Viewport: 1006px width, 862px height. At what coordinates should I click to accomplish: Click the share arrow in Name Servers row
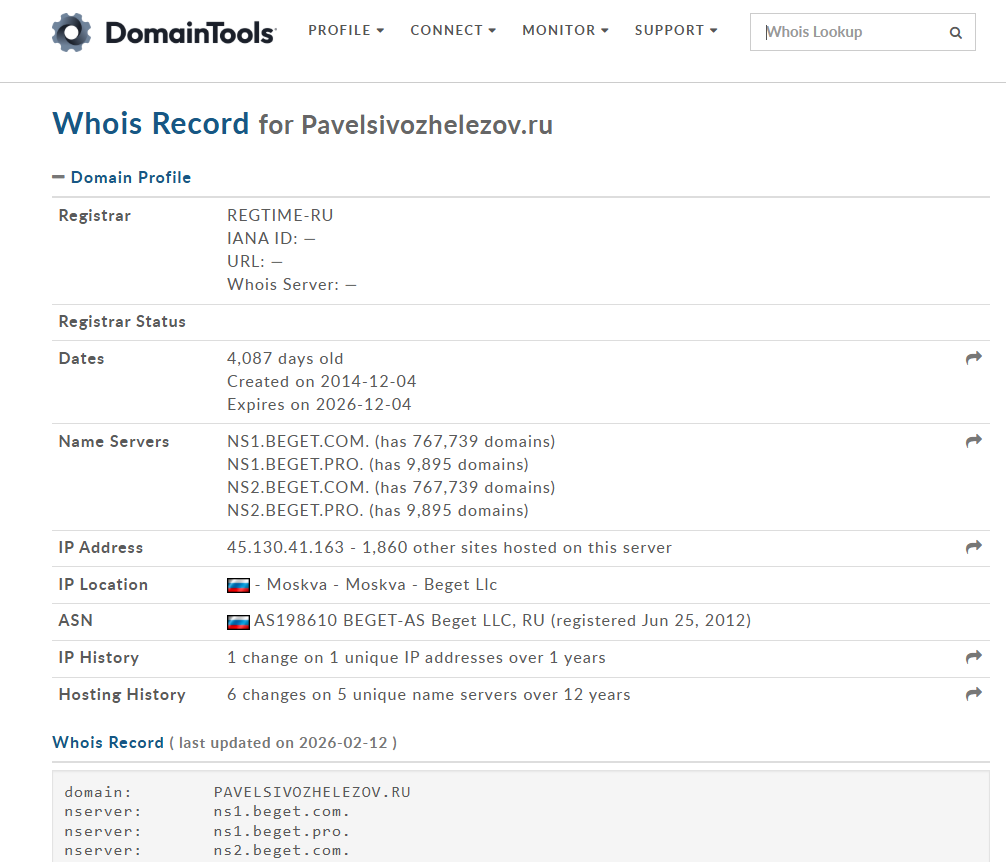[x=973, y=441]
